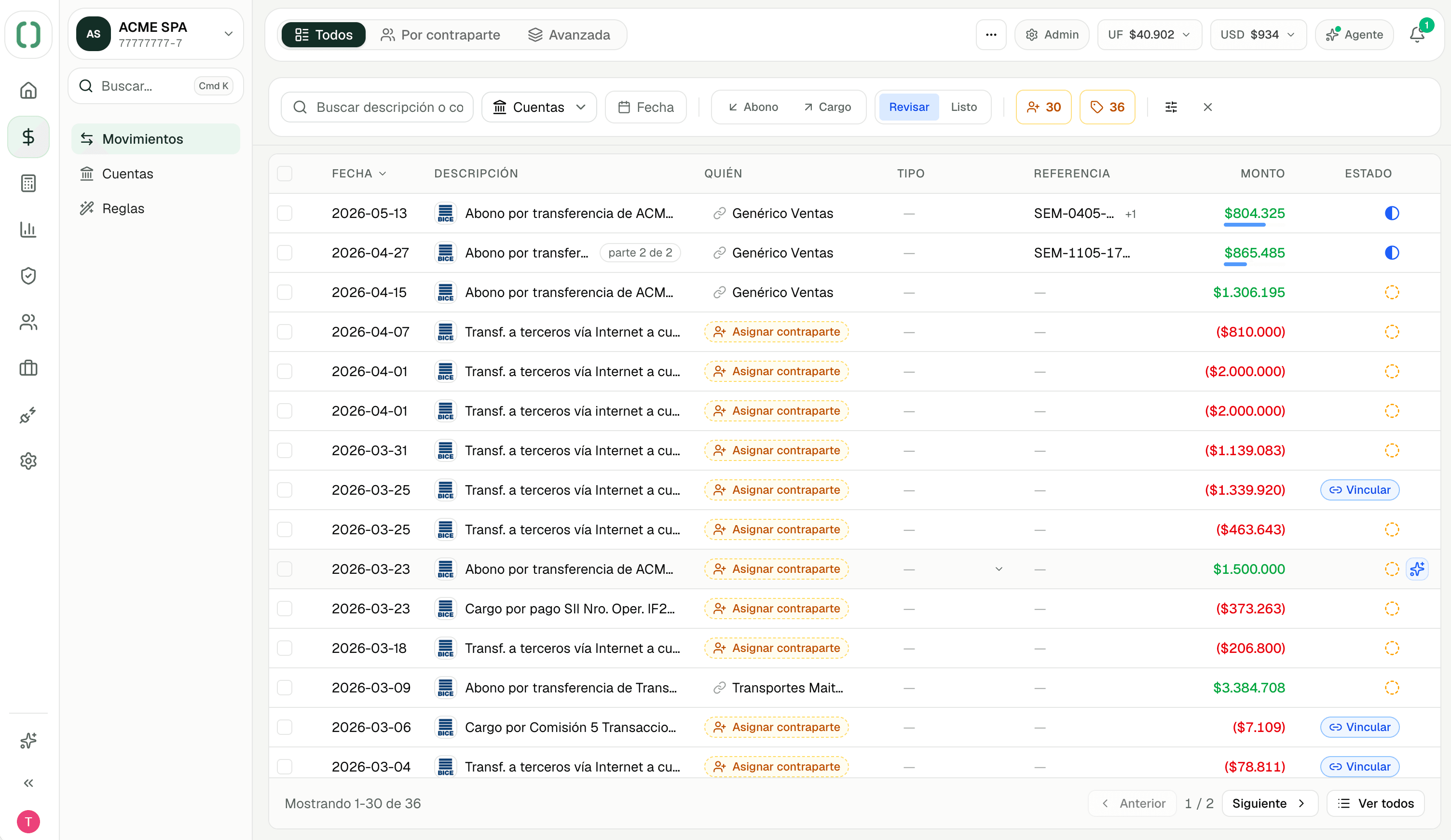Image resolution: width=1451 pixels, height=840 pixels.
Task: Open the bar chart reports icon
Action: pyautogui.click(x=28, y=230)
